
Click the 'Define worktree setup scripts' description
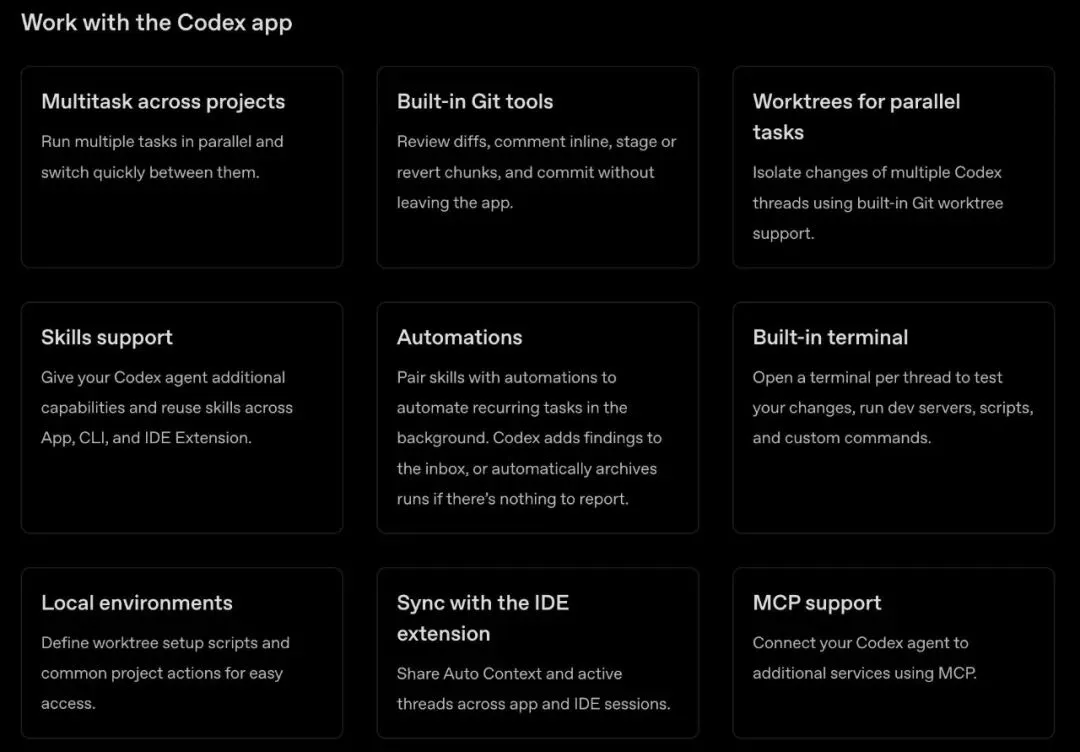pyautogui.click(x=166, y=673)
